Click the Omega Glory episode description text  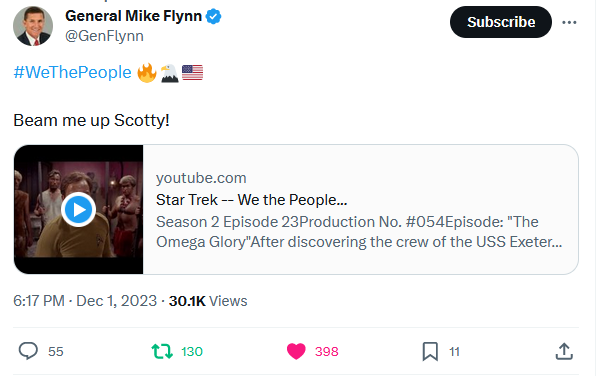click(x=359, y=232)
